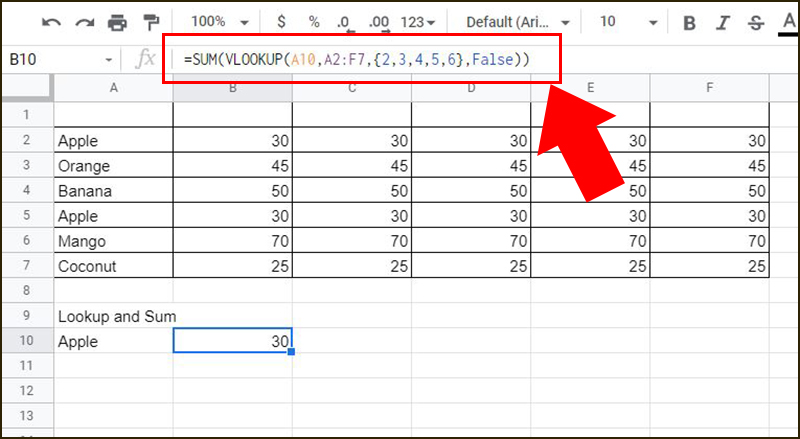Screen dimensions: 800x439
Task: Select row 2 header
Action: coord(28,140)
